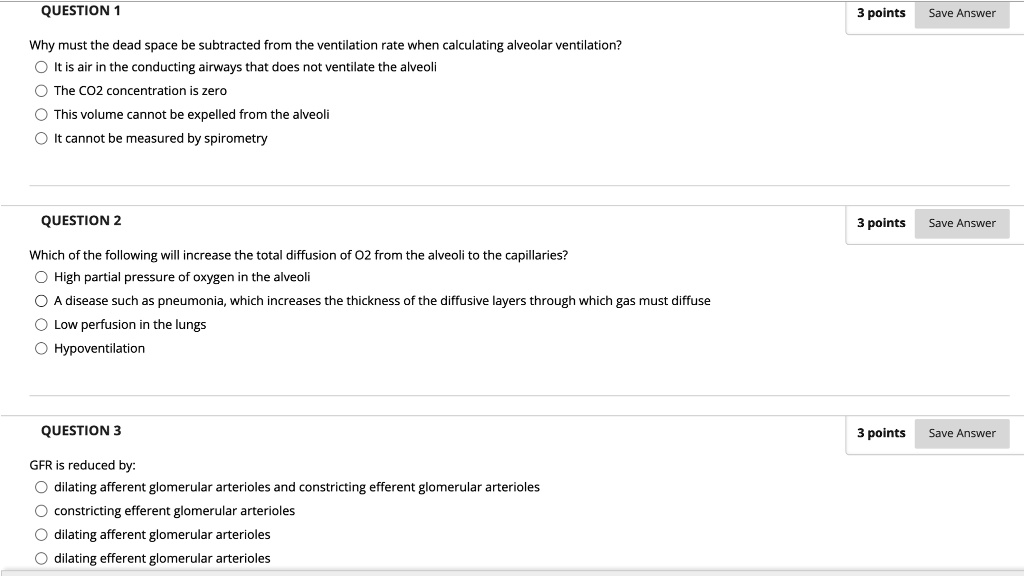Image resolution: width=1024 pixels, height=576 pixels.
Task: Select "It cannot be measured by spirometry"
Action: tap(41, 138)
